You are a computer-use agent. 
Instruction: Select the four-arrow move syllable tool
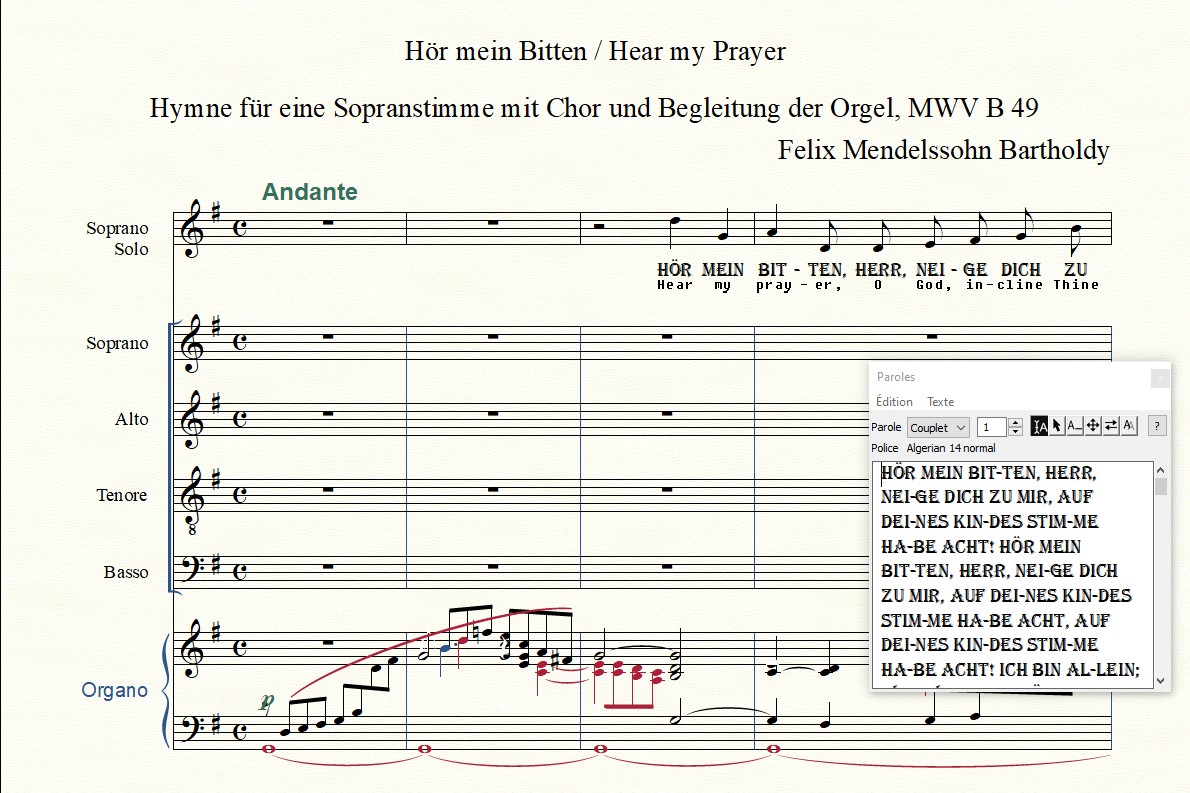(1093, 426)
